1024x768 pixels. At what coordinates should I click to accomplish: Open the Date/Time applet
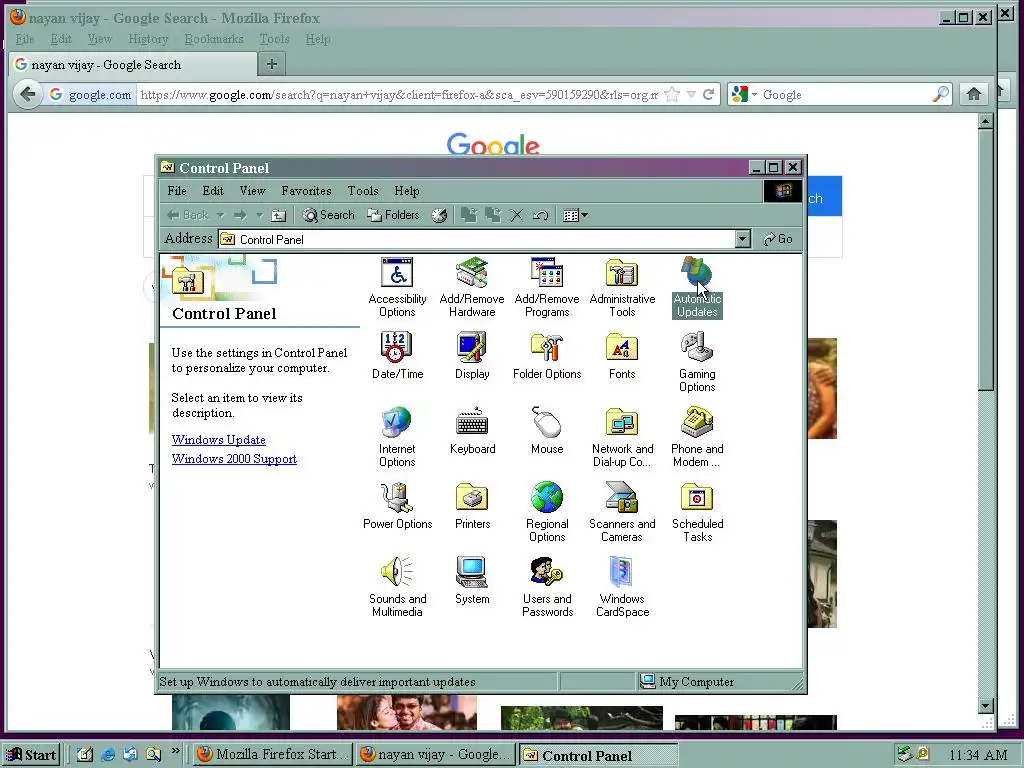(397, 356)
